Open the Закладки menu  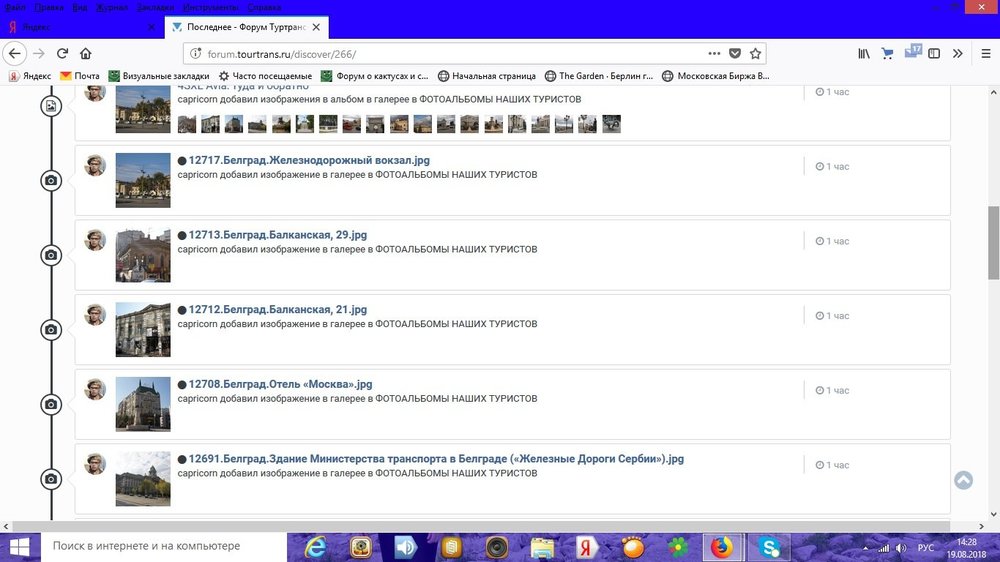tap(156, 7)
